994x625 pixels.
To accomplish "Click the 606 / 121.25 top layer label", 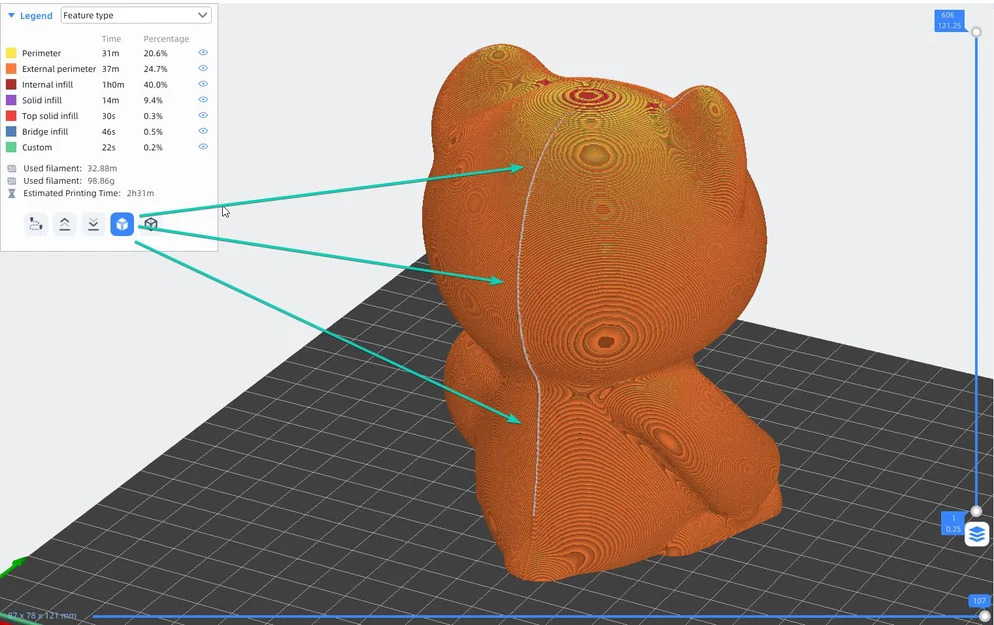I will coord(949,20).
